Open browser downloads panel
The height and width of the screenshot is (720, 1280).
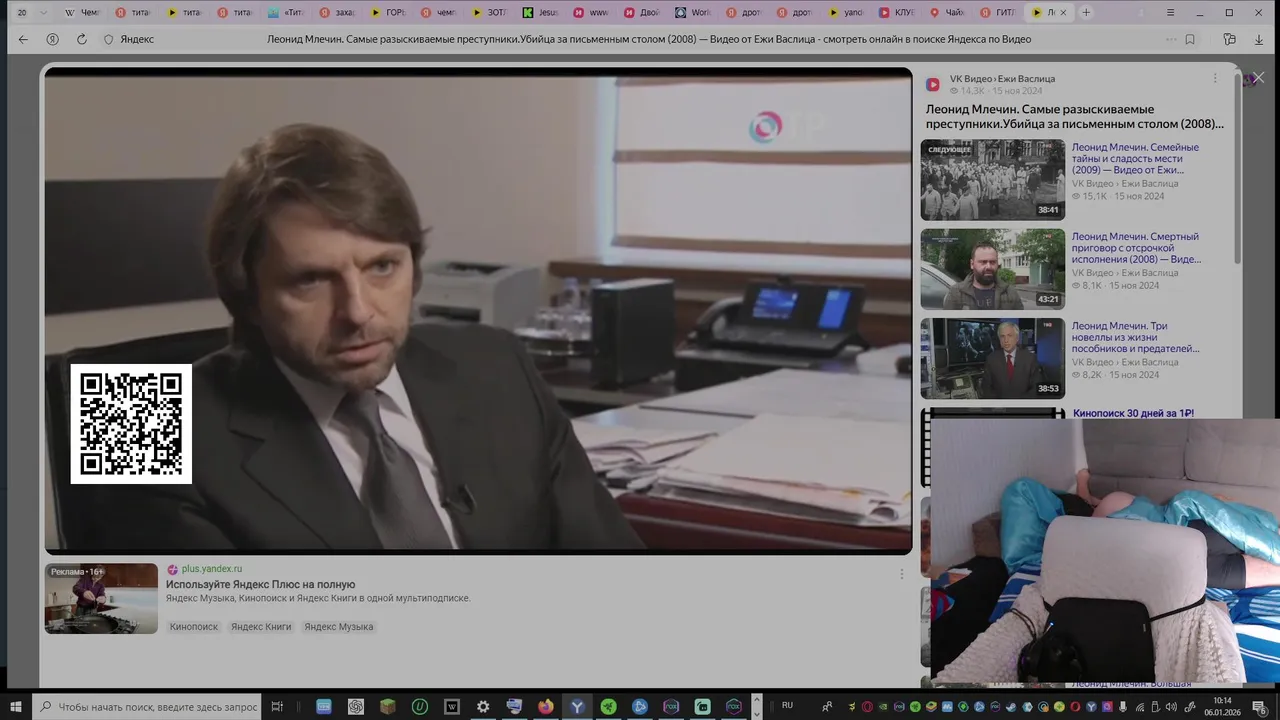pos(1259,39)
